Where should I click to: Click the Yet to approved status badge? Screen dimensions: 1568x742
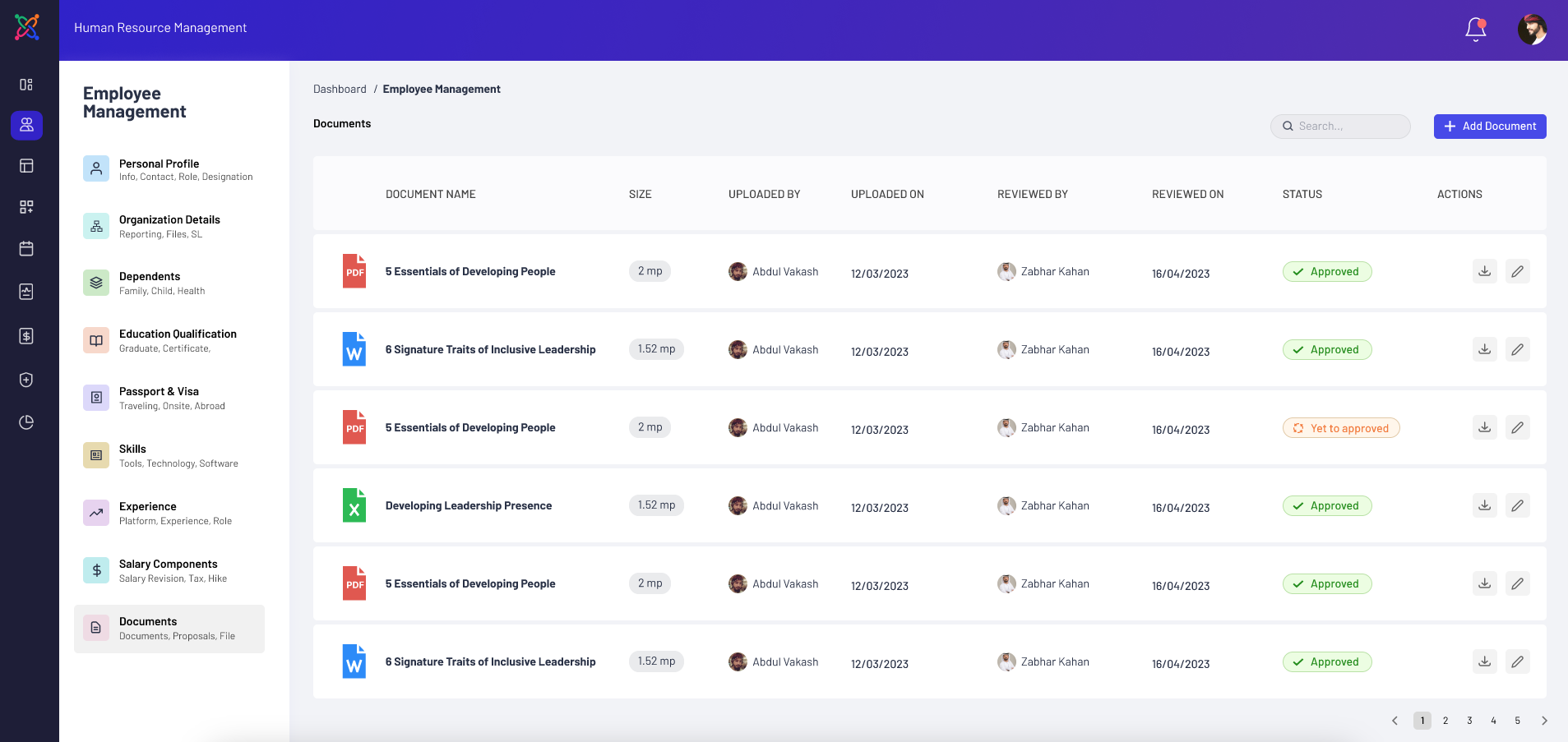click(1340, 428)
